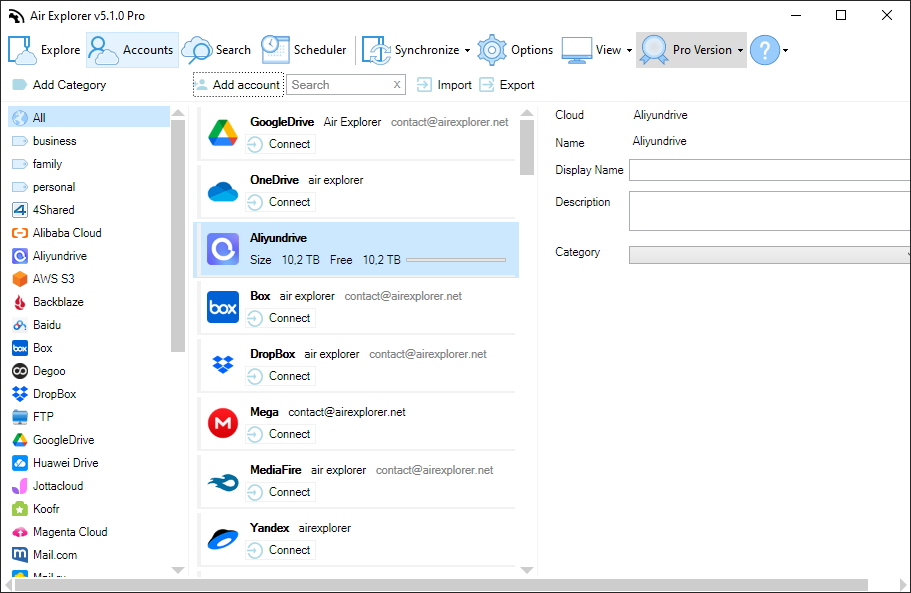Click the account list scroll up arrow

[527, 113]
